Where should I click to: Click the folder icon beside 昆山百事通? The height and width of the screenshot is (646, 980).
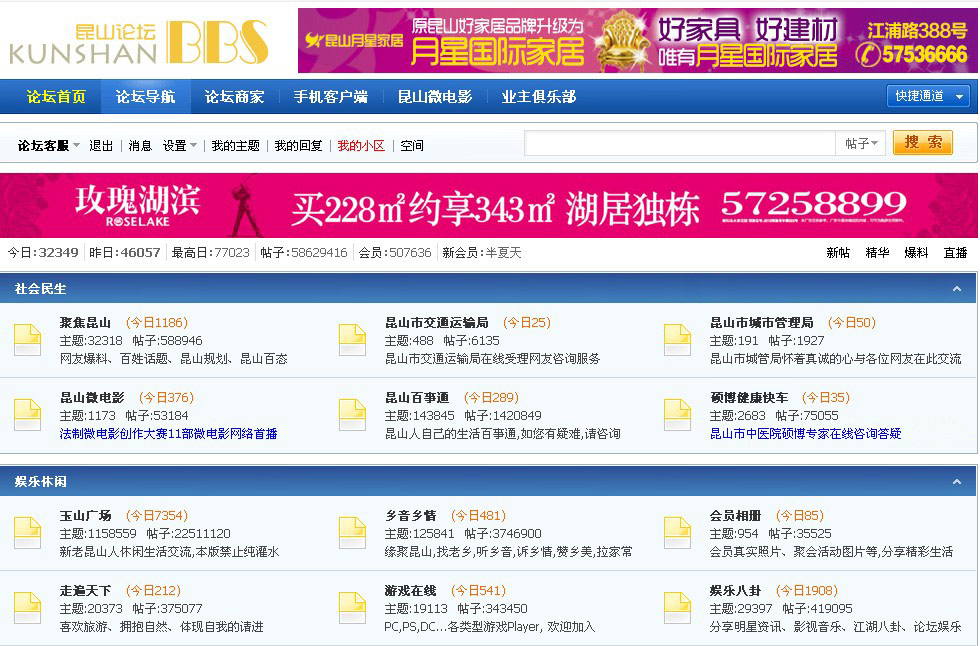click(352, 415)
